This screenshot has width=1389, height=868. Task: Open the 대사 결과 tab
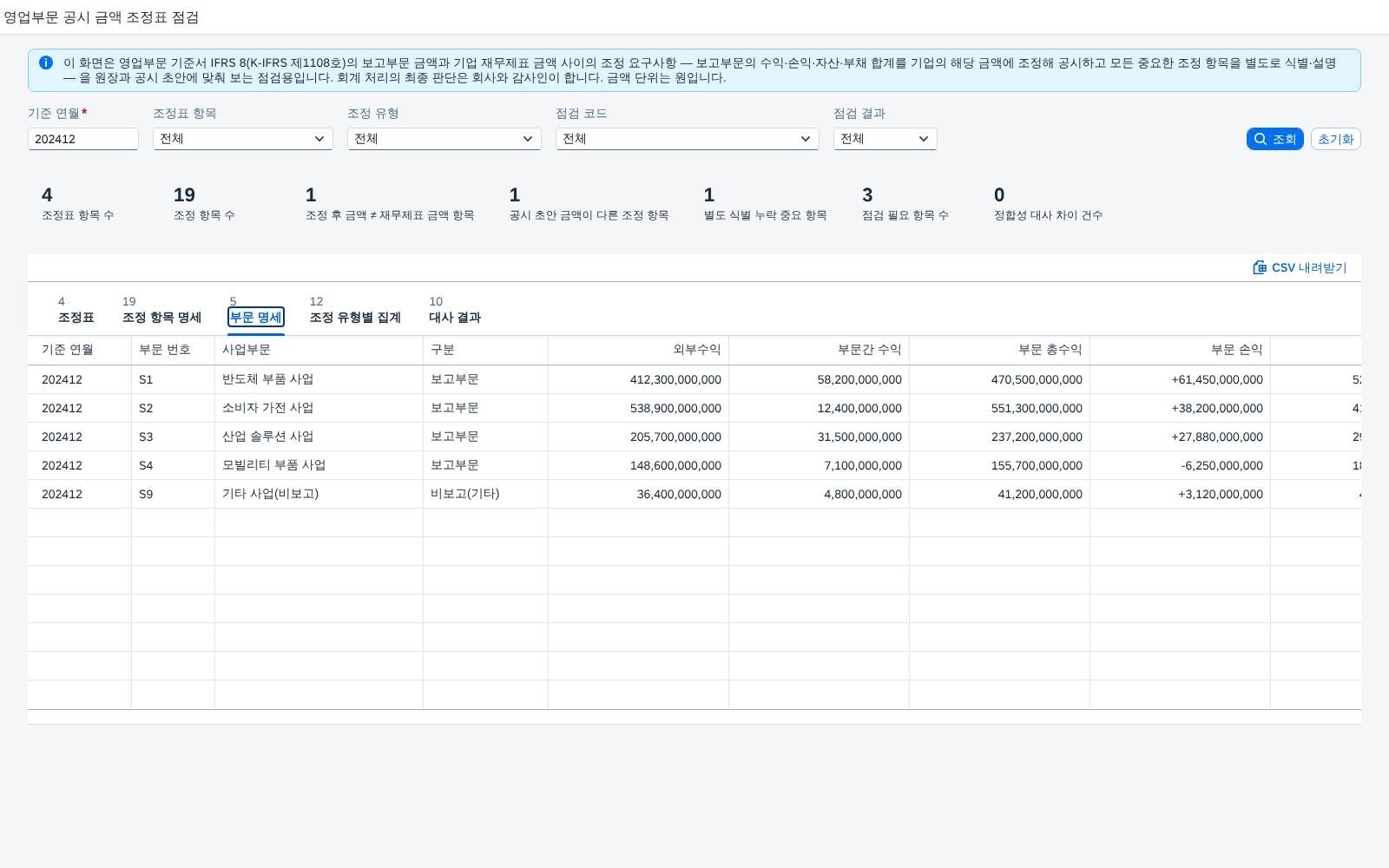point(455,310)
